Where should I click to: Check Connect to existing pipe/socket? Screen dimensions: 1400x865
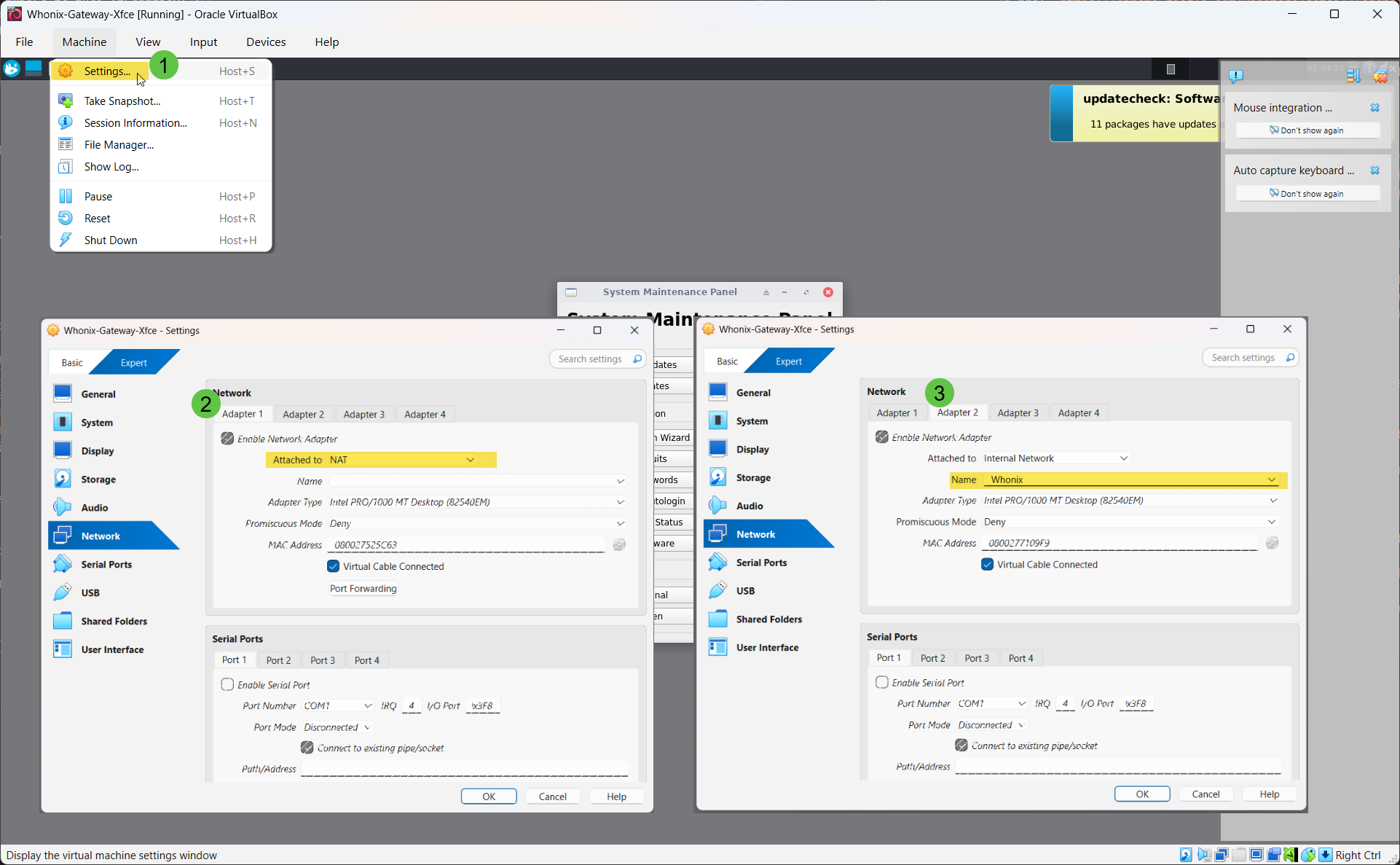point(307,747)
